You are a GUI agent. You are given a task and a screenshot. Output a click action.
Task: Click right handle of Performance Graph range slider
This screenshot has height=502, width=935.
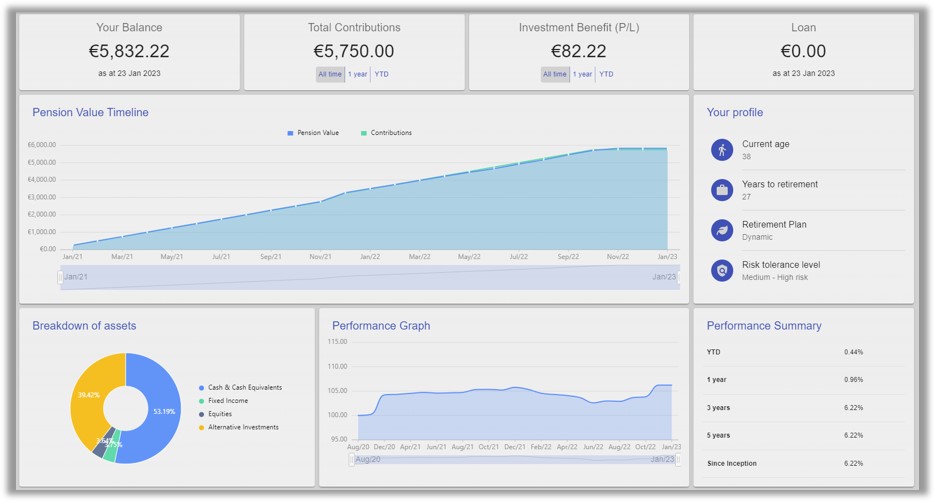[x=679, y=460]
